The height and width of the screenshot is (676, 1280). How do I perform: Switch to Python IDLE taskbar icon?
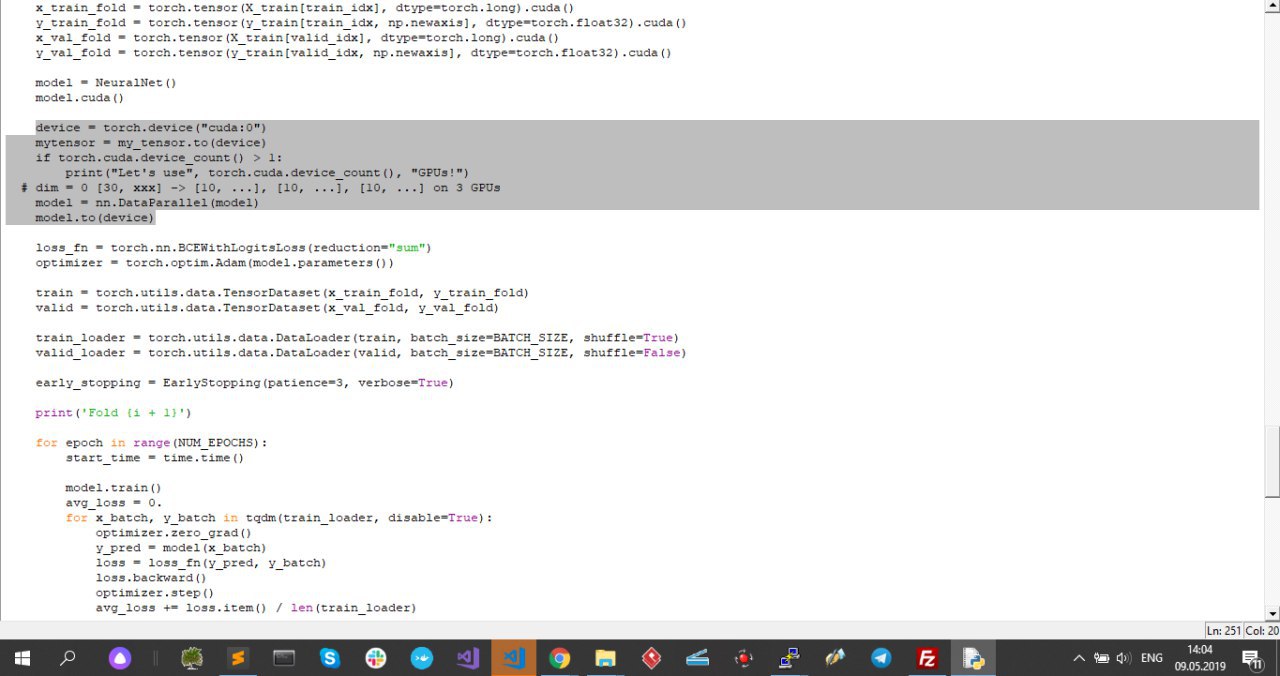[973, 658]
